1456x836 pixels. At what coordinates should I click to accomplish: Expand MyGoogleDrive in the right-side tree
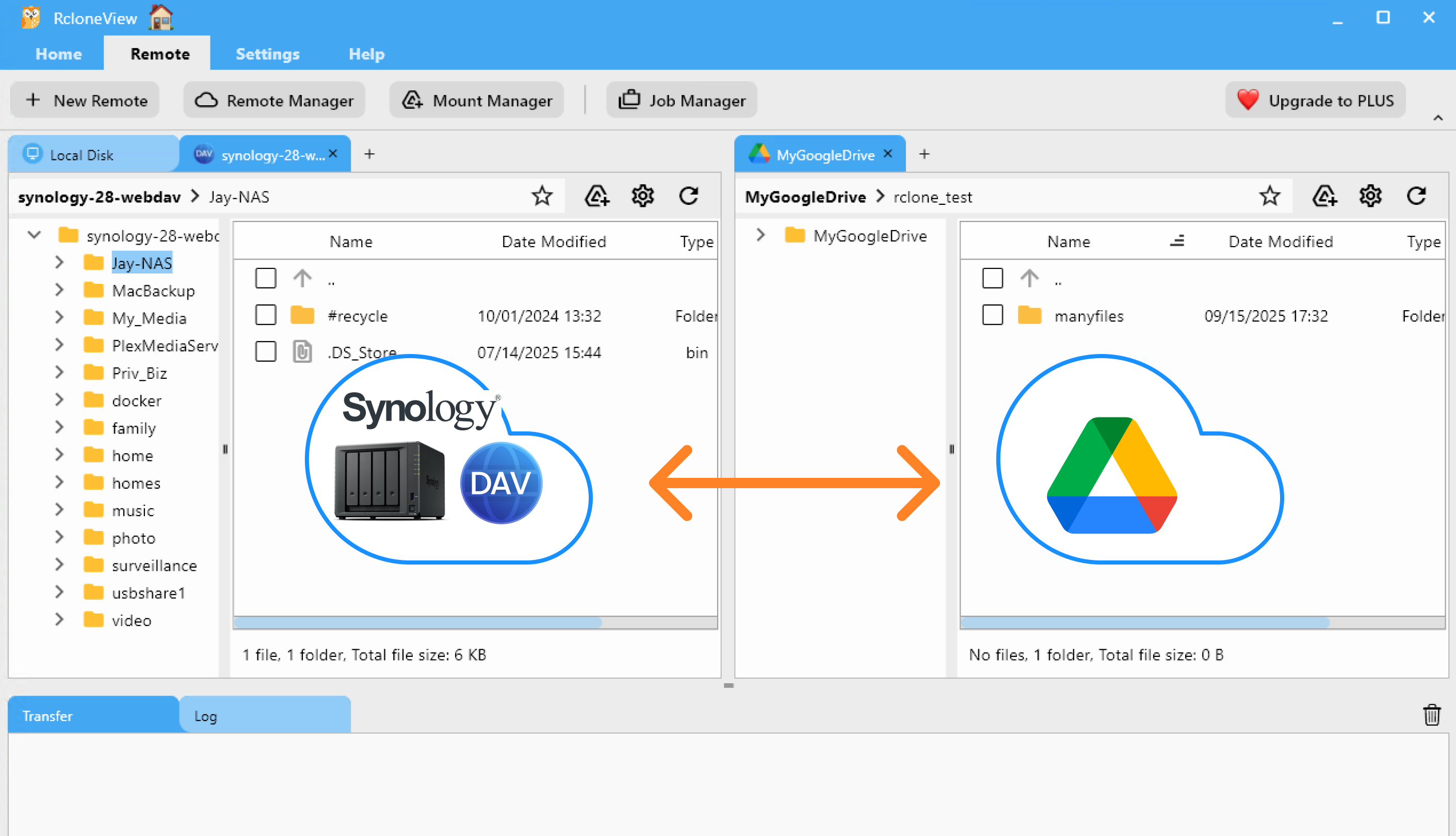click(761, 235)
